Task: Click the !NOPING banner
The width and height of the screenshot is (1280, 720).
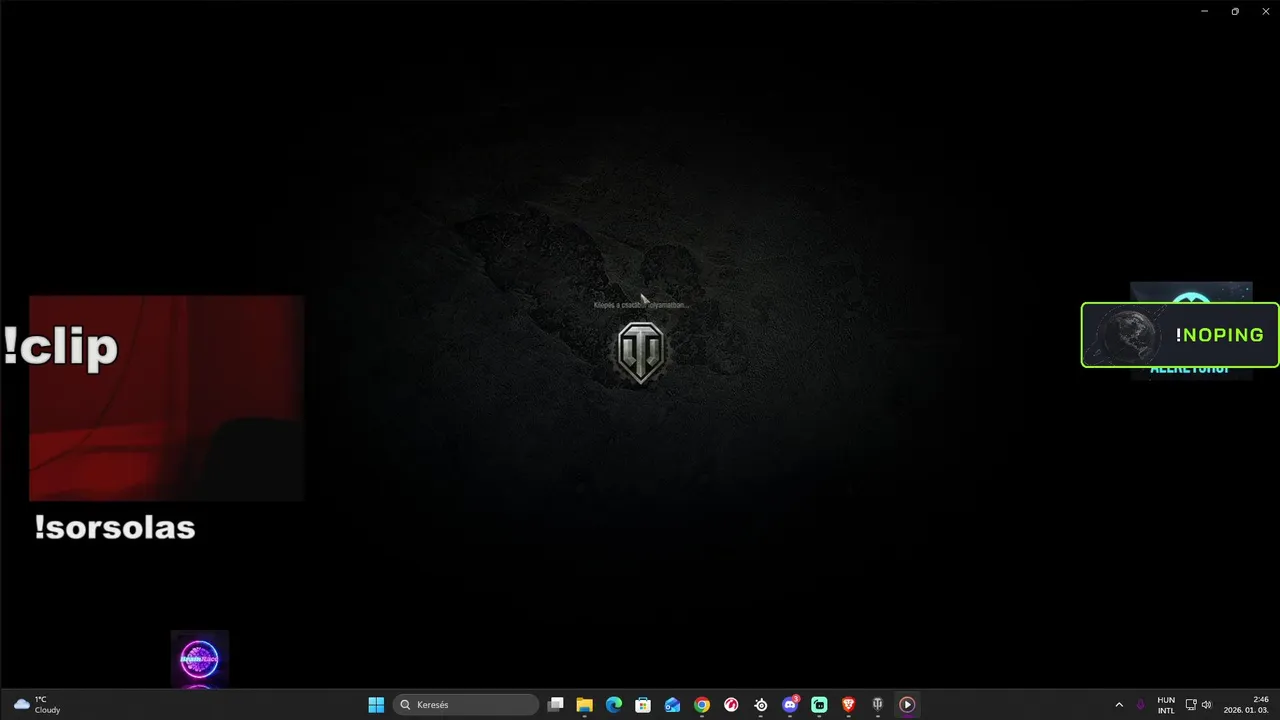Action: click(1180, 335)
